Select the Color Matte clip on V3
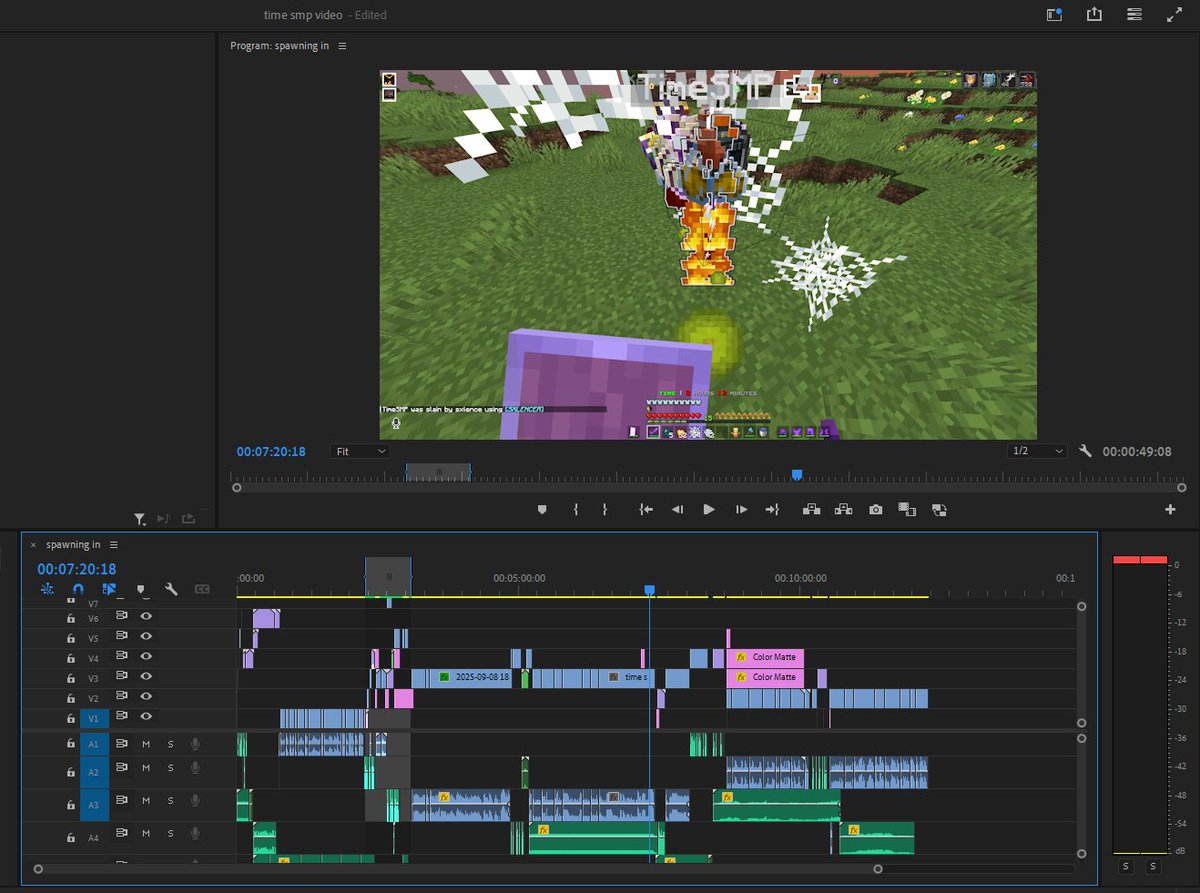1200x893 pixels. [x=765, y=677]
